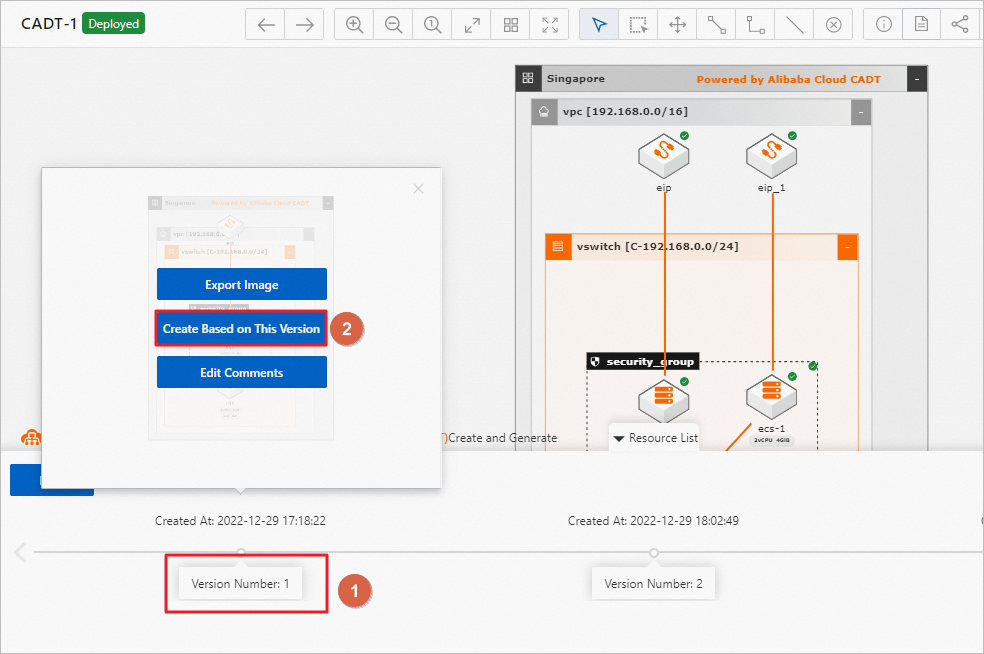Click the share icon in toolbar

960,24
